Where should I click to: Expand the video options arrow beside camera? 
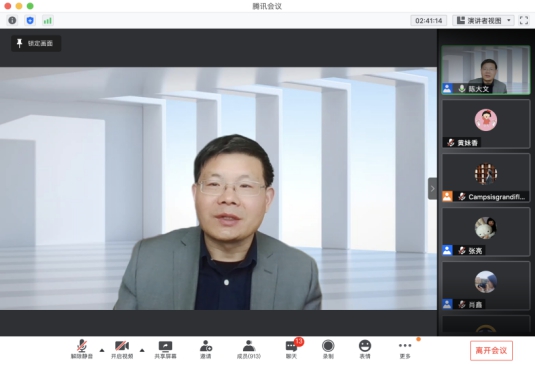pyautogui.click(x=142, y=350)
